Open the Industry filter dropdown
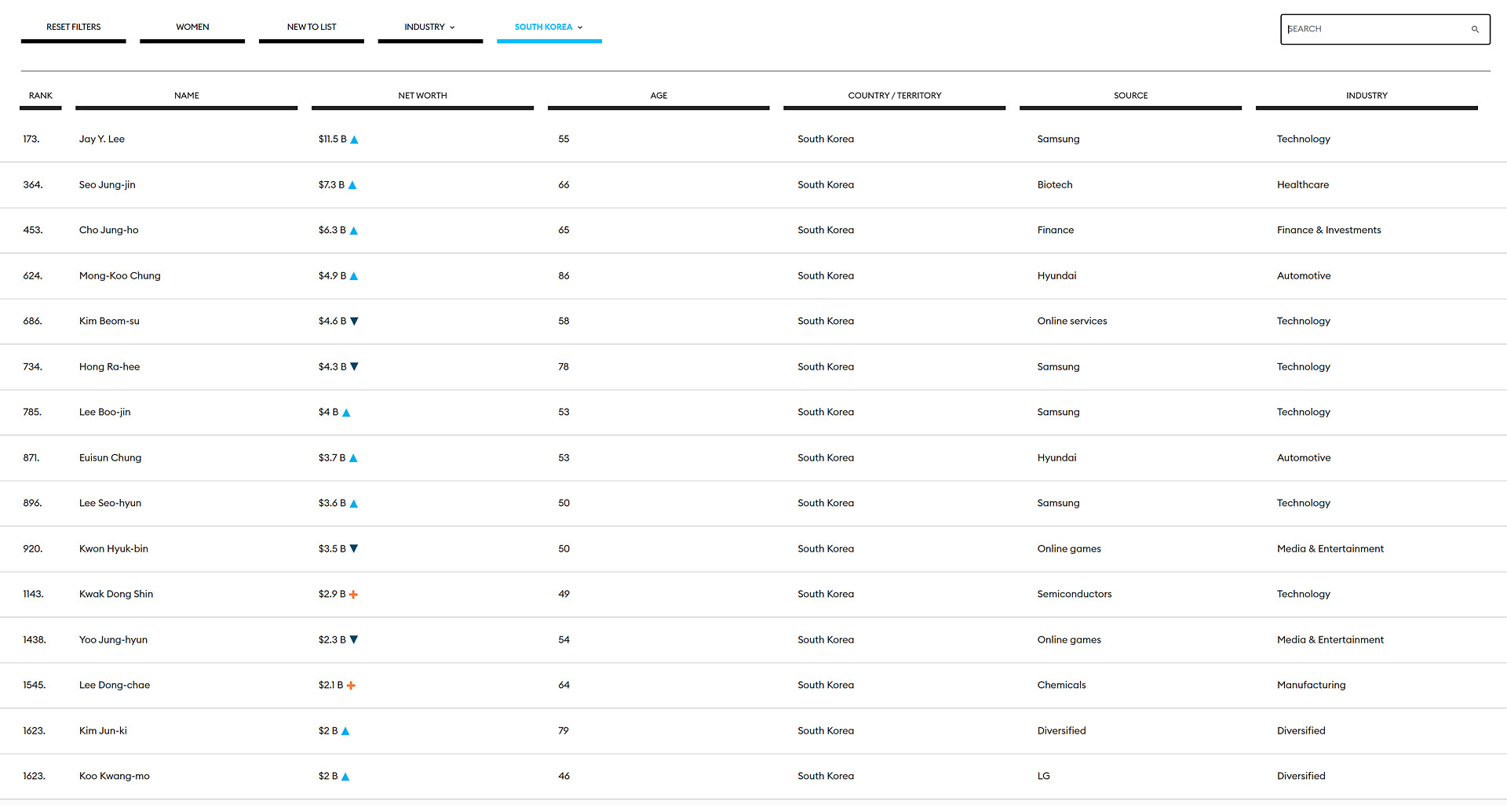Viewport: 1507px width, 812px height. point(430,27)
